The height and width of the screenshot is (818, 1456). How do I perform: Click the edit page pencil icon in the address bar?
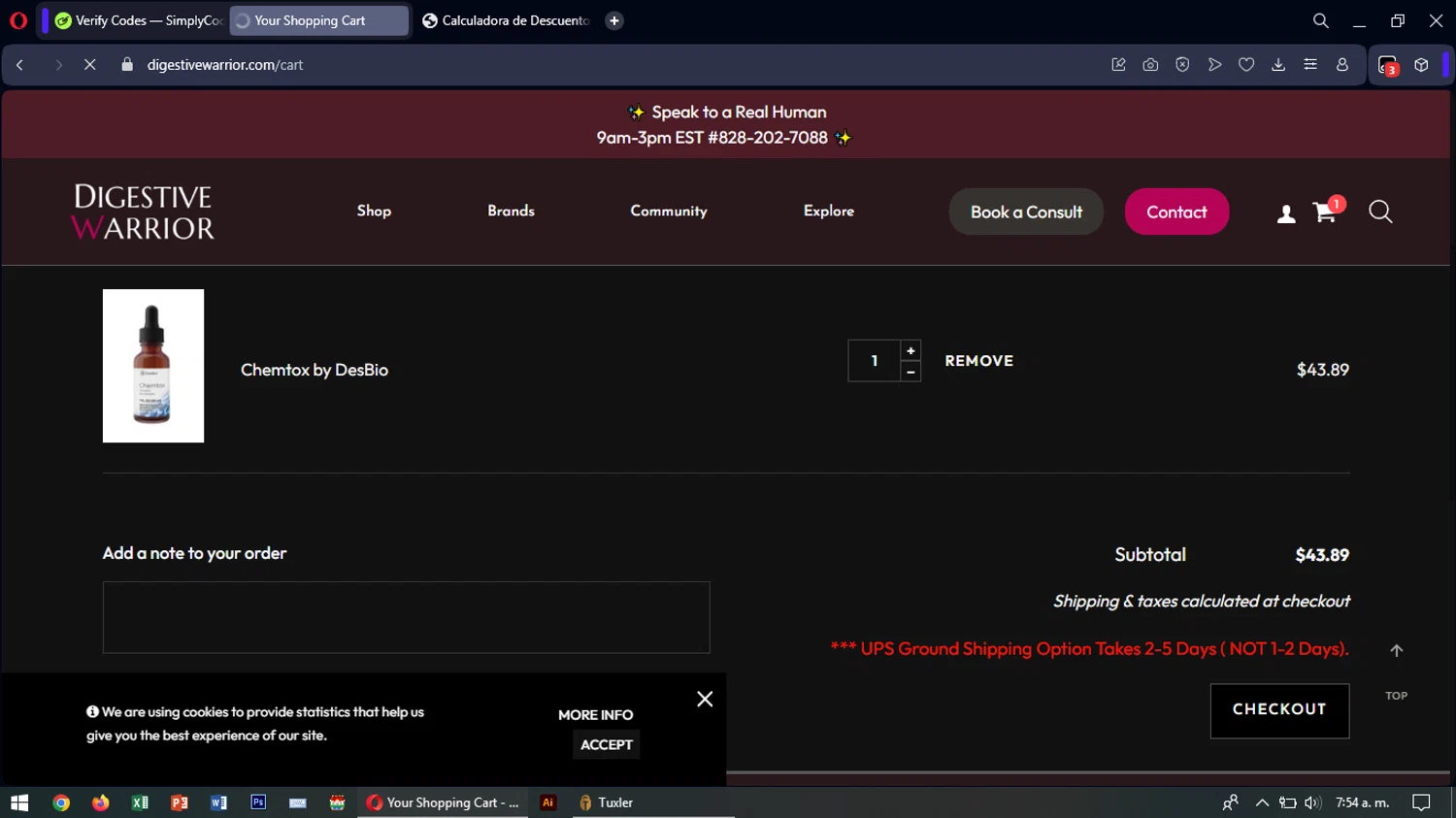pos(1118,65)
